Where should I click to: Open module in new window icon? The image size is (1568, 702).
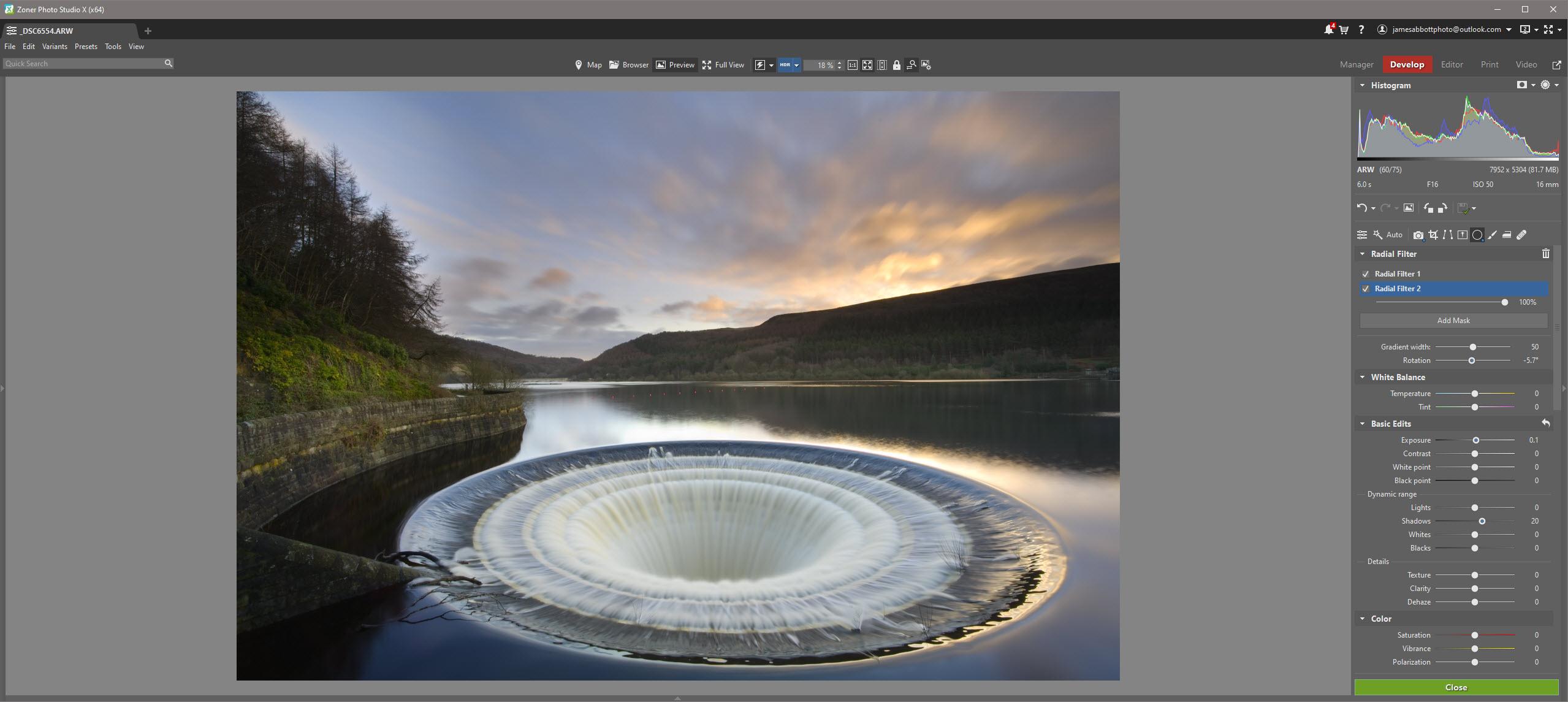point(1556,65)
